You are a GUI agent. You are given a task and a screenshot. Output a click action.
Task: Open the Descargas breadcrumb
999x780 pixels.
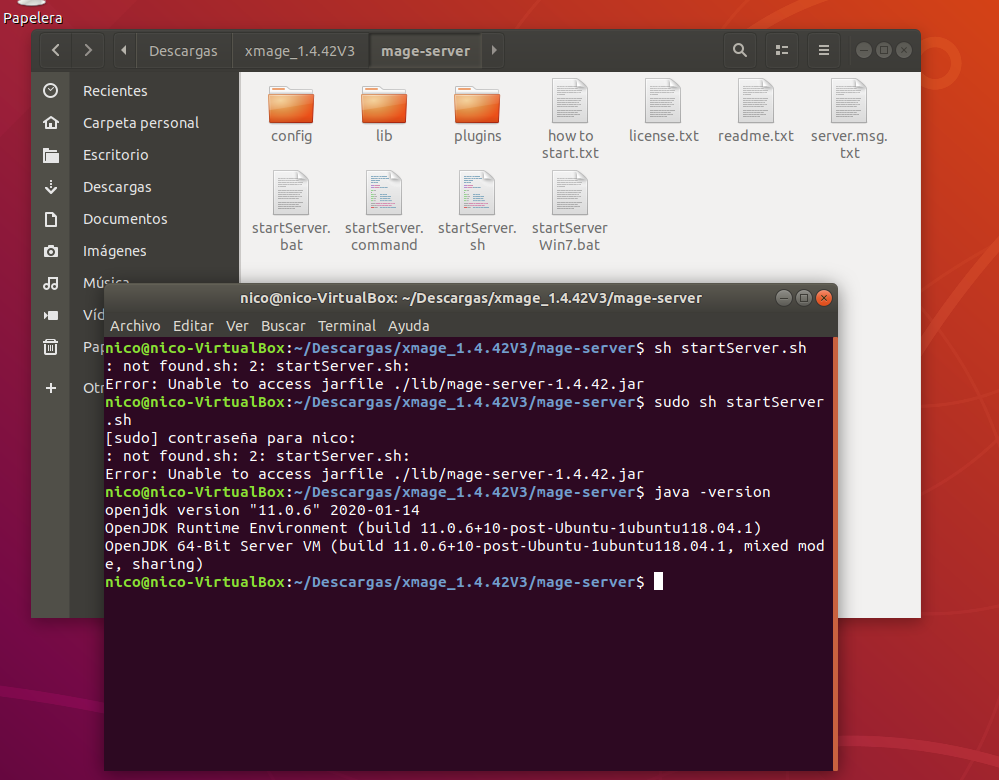click(183, 51)
